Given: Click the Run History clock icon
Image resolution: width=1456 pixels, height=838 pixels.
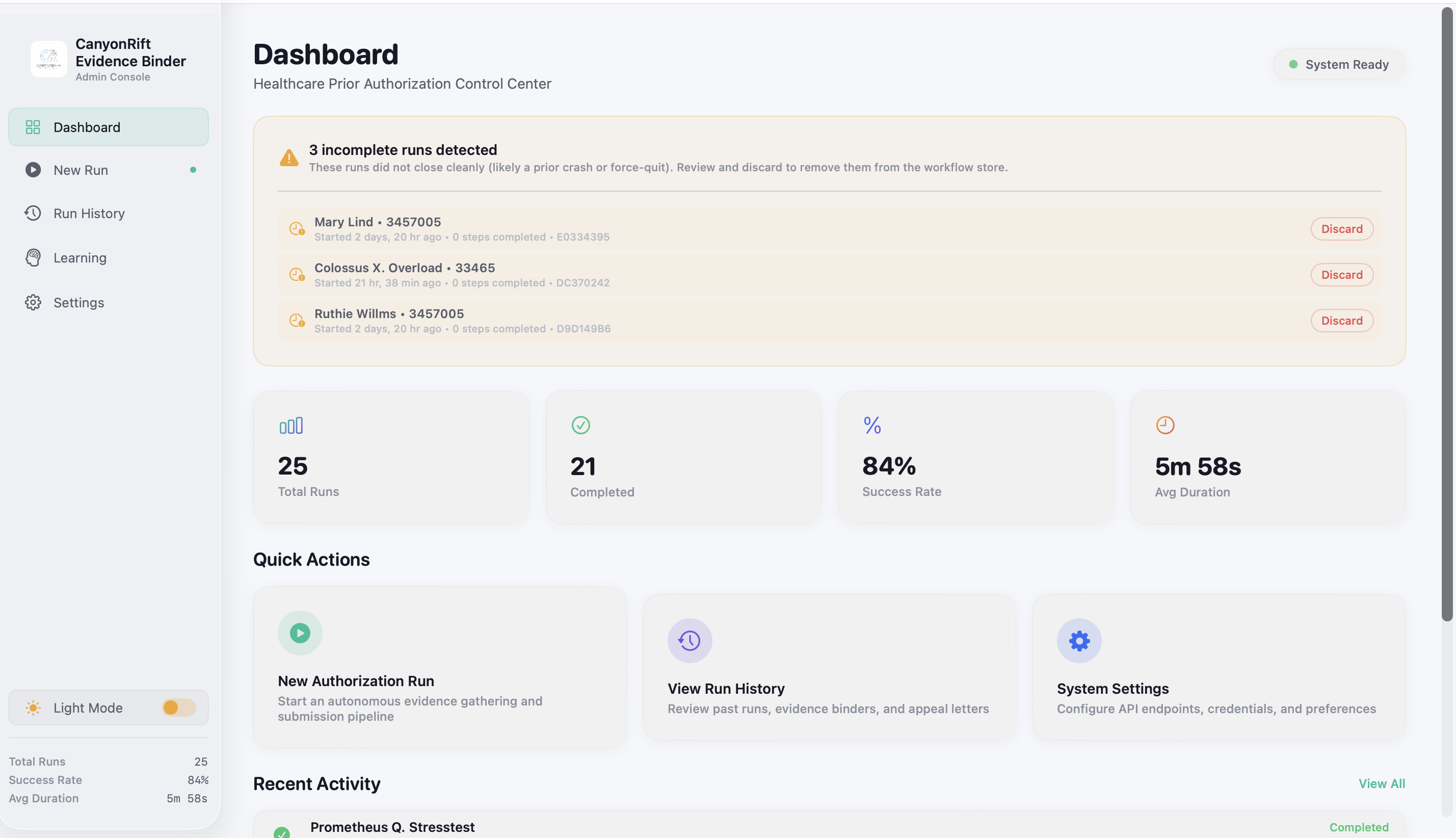Looking at the screenshot, I should point(33,213).
